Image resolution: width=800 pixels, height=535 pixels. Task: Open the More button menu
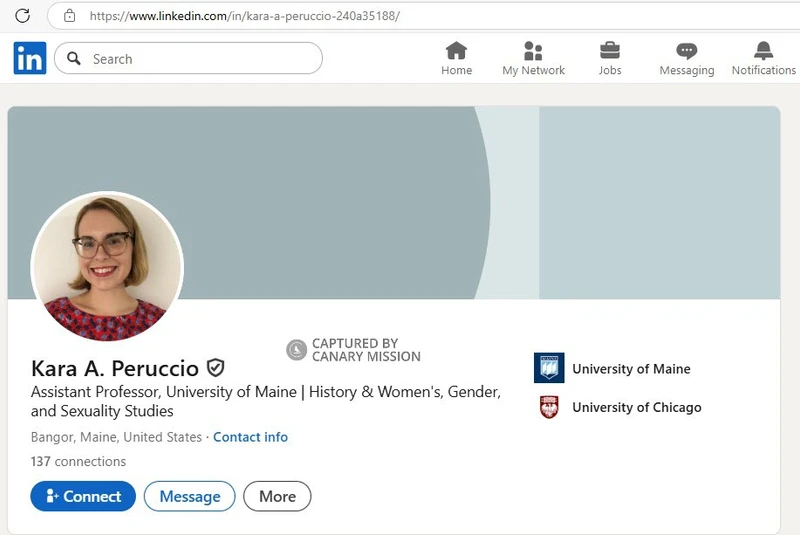coord(277,496)
